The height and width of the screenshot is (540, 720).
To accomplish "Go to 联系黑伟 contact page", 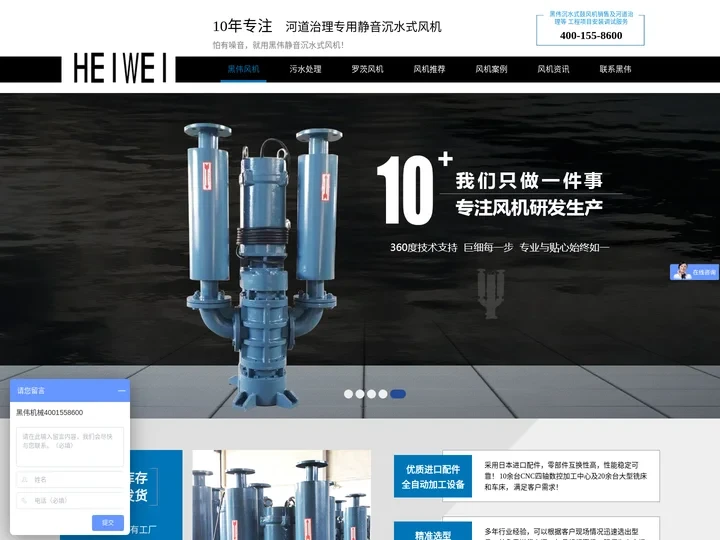I will pyautogui.click(x=615, y=69).
